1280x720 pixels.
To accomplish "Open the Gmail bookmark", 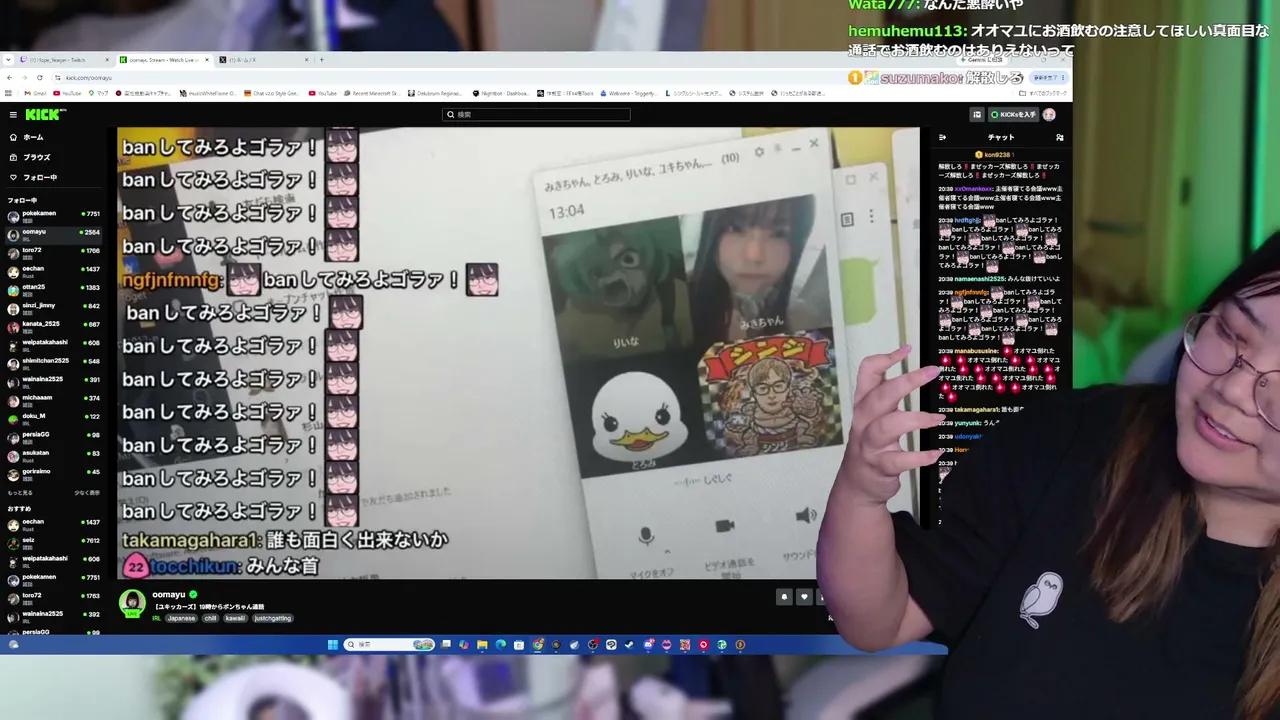I will [35, 93].
